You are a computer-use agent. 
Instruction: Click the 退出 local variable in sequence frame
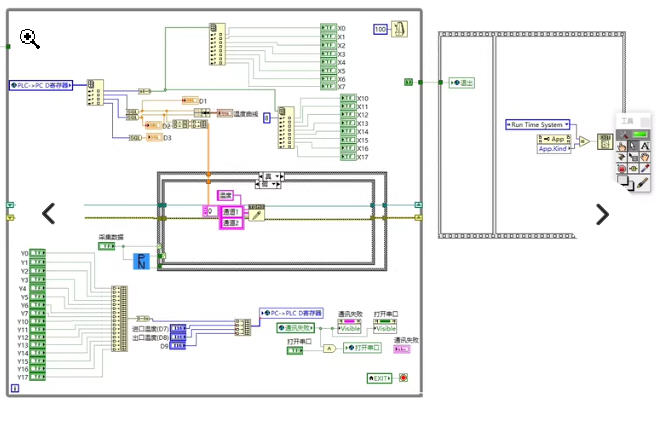pos(462,83)
